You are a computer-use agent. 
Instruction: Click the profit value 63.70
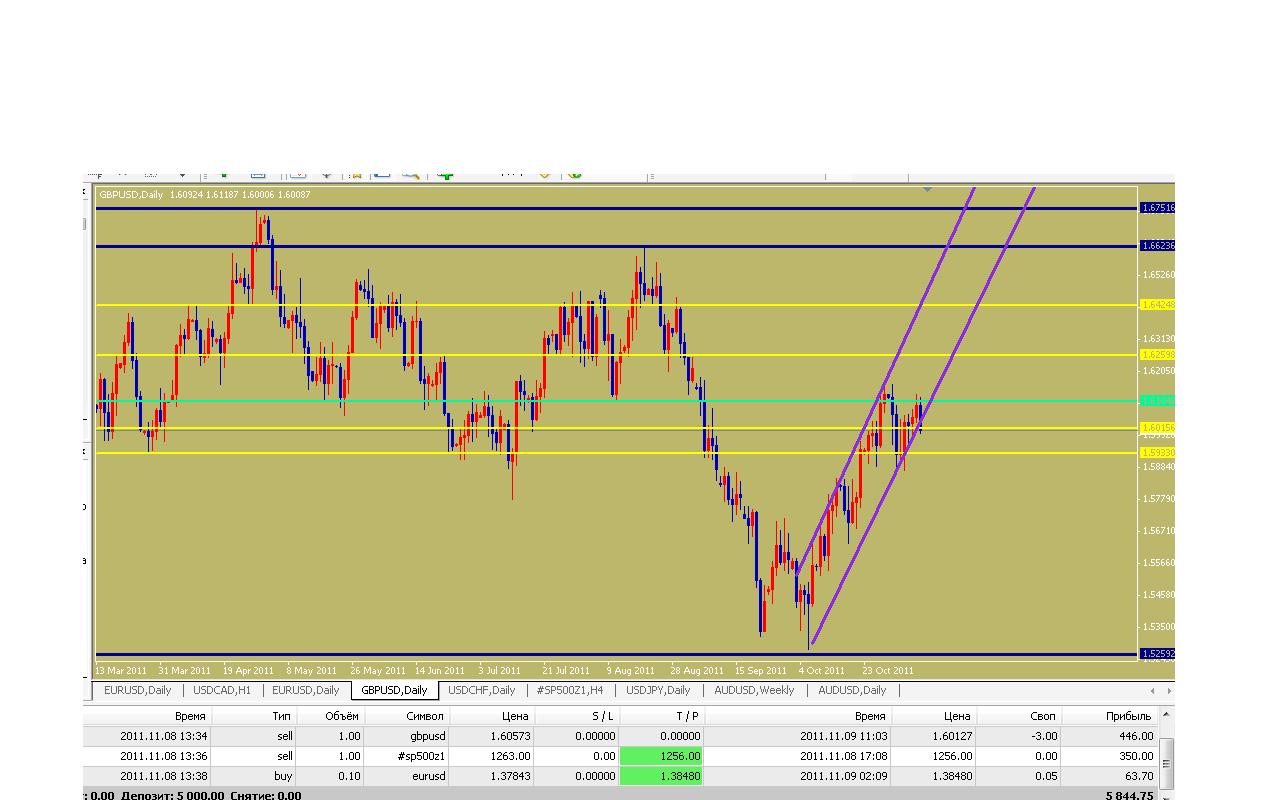1139,776
